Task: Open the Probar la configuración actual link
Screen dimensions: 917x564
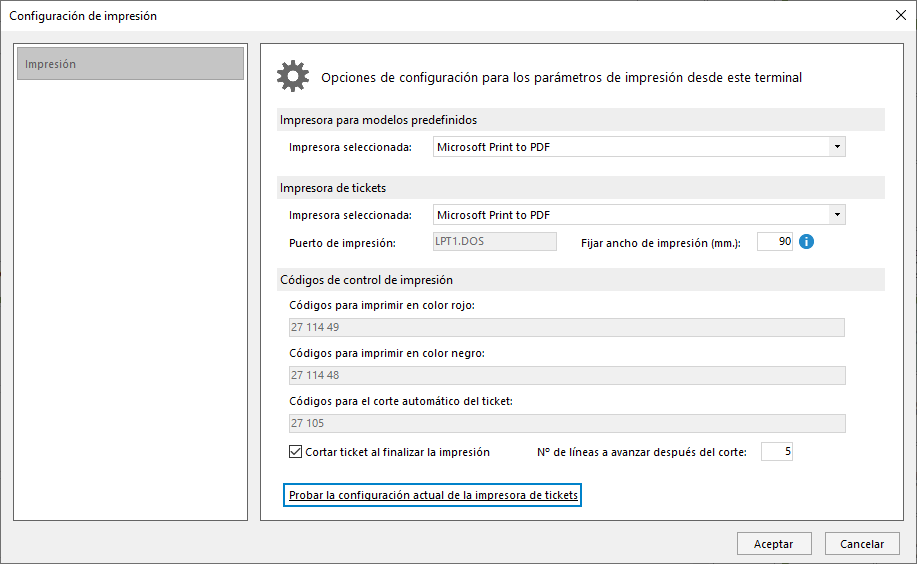Action: pyautogui.click(x=433, y=495)
